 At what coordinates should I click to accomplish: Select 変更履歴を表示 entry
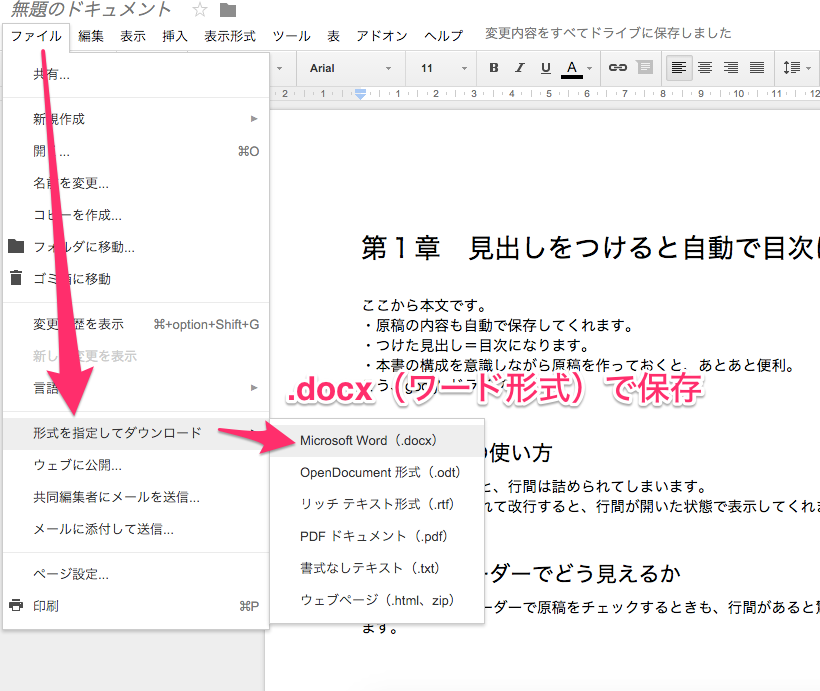[x=136, y=324]
